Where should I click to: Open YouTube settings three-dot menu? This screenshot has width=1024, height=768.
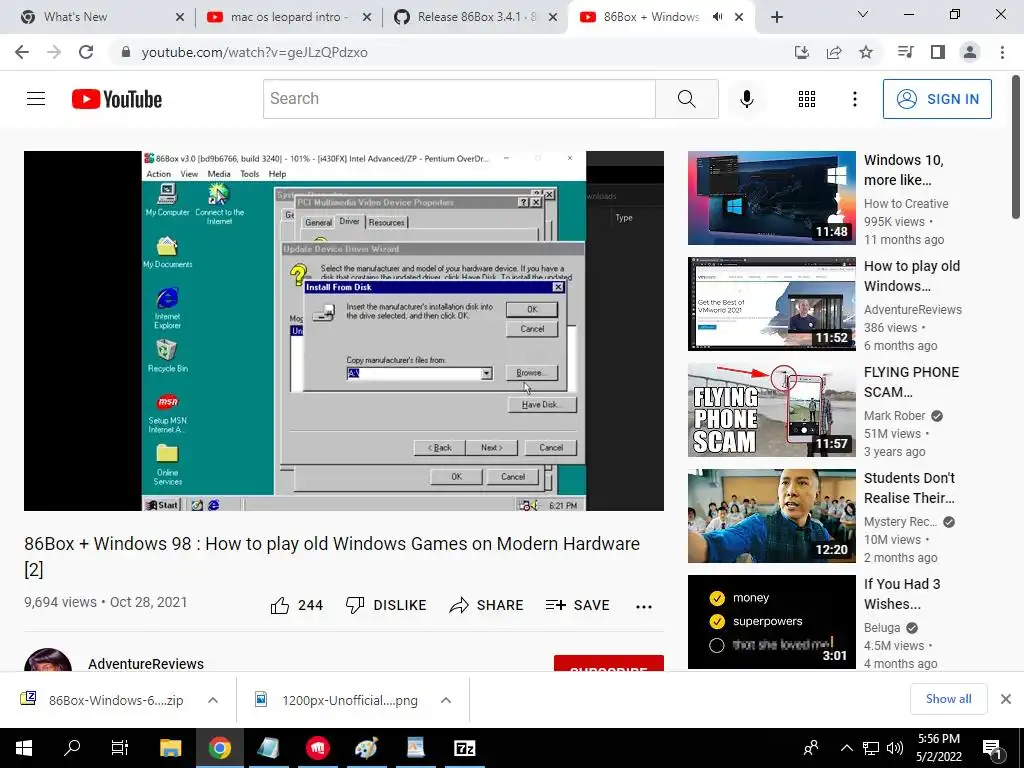coord(854,99)
